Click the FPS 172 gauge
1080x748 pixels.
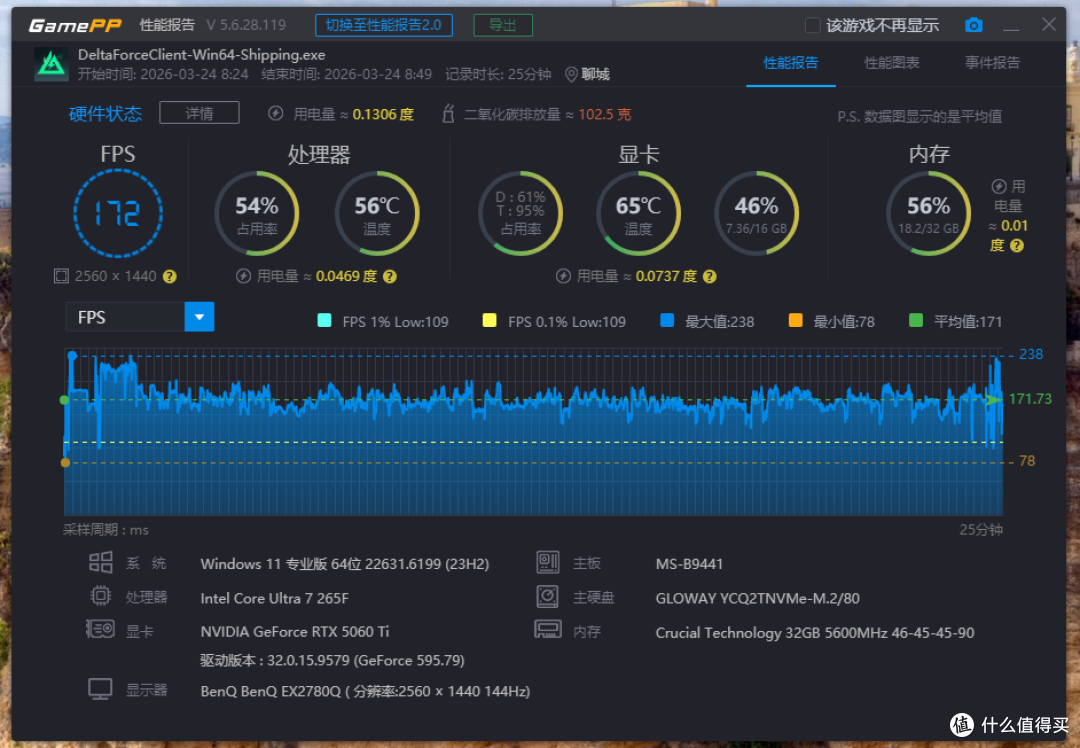[x=118, y=214]
